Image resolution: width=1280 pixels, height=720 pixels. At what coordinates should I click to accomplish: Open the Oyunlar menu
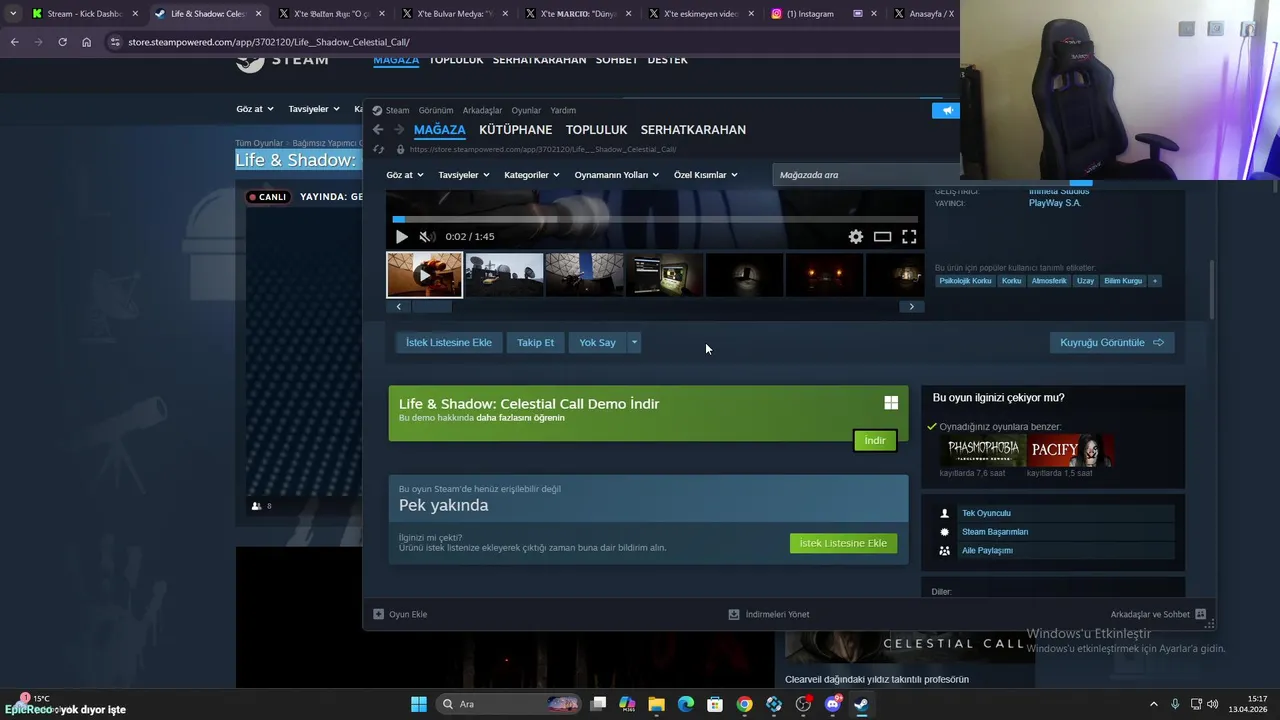click(526, 111)
